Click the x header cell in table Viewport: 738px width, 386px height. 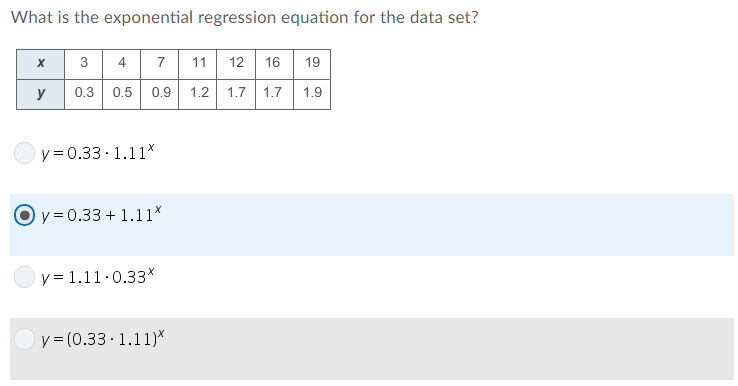40,64
